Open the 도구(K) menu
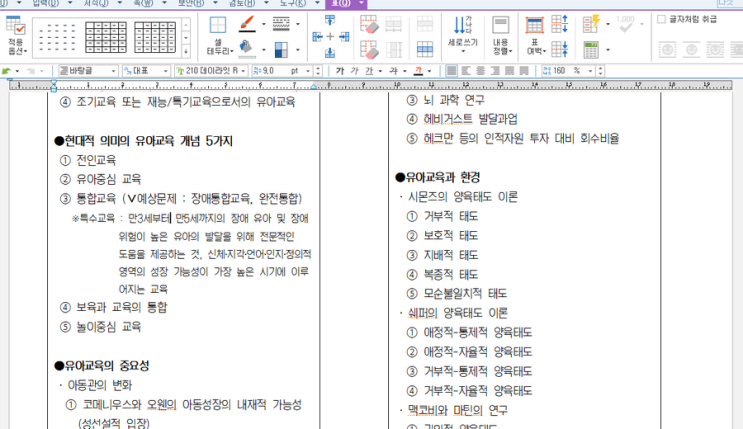This screenshot has height=429, width=743. 293,3
